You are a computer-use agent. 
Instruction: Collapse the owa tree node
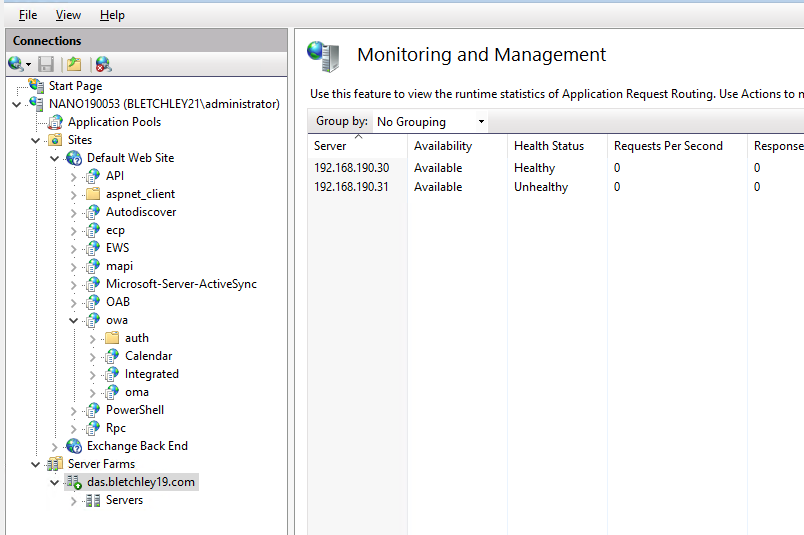coord(73,321)
